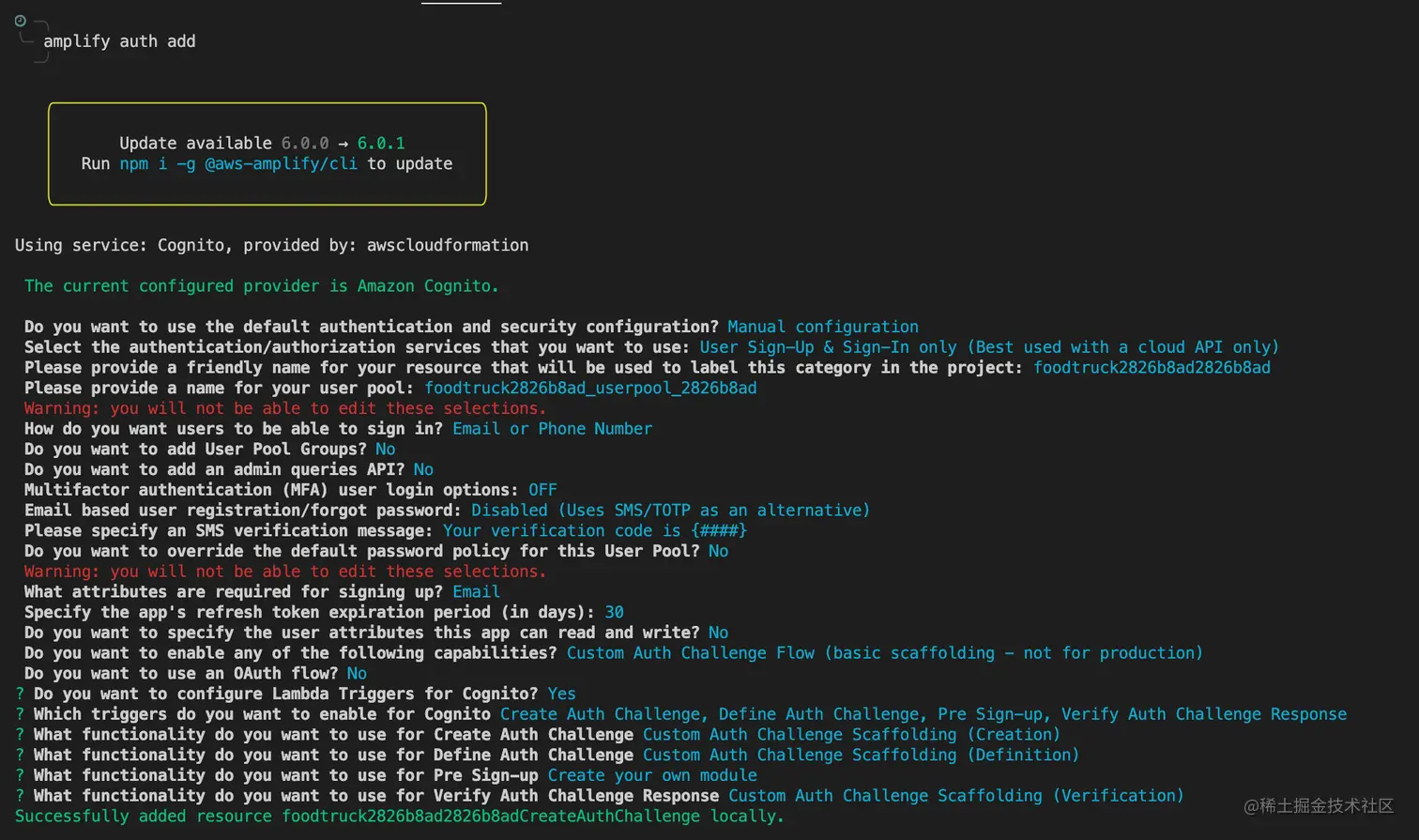Click 'Custom Auth Challenge Scaffolding (Creation)'
The height and width of the screenshot is (840, 1419).
click(x=851, y=735)
